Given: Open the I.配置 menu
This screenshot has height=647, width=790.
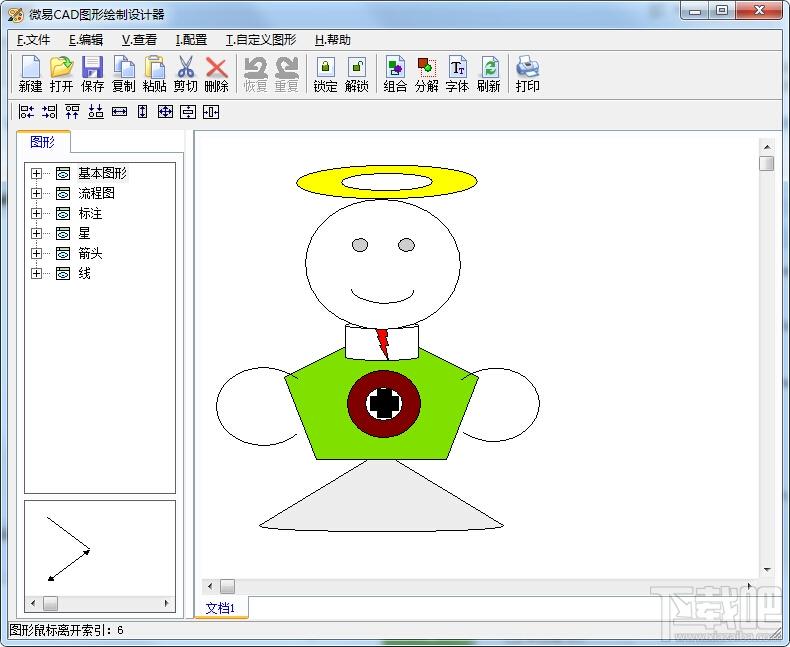Looking at the screenshot, I should [191, 40].
